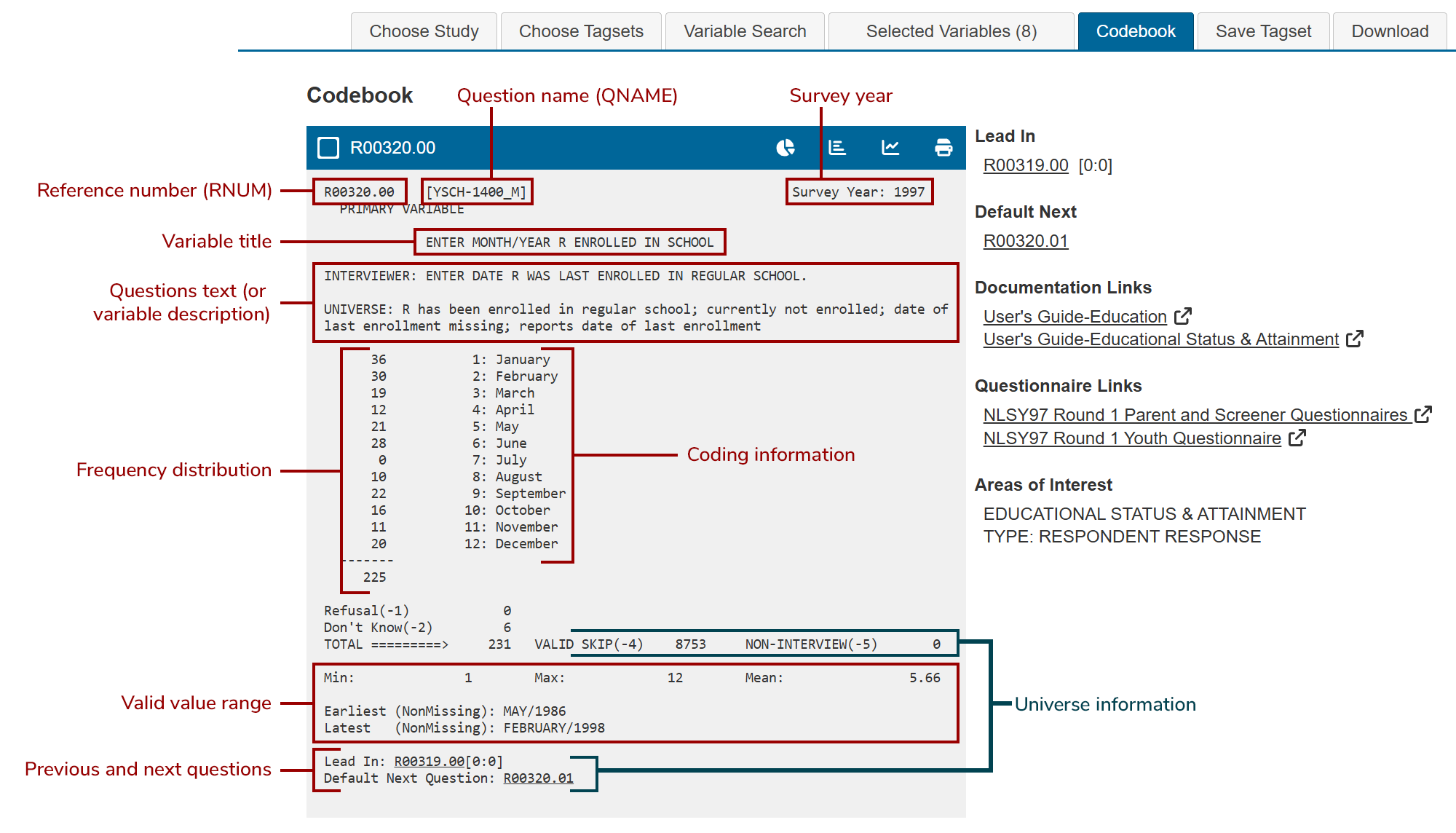1456x833 pixels.
Task: Click the bar chart icon
Action: click(837, 148)
